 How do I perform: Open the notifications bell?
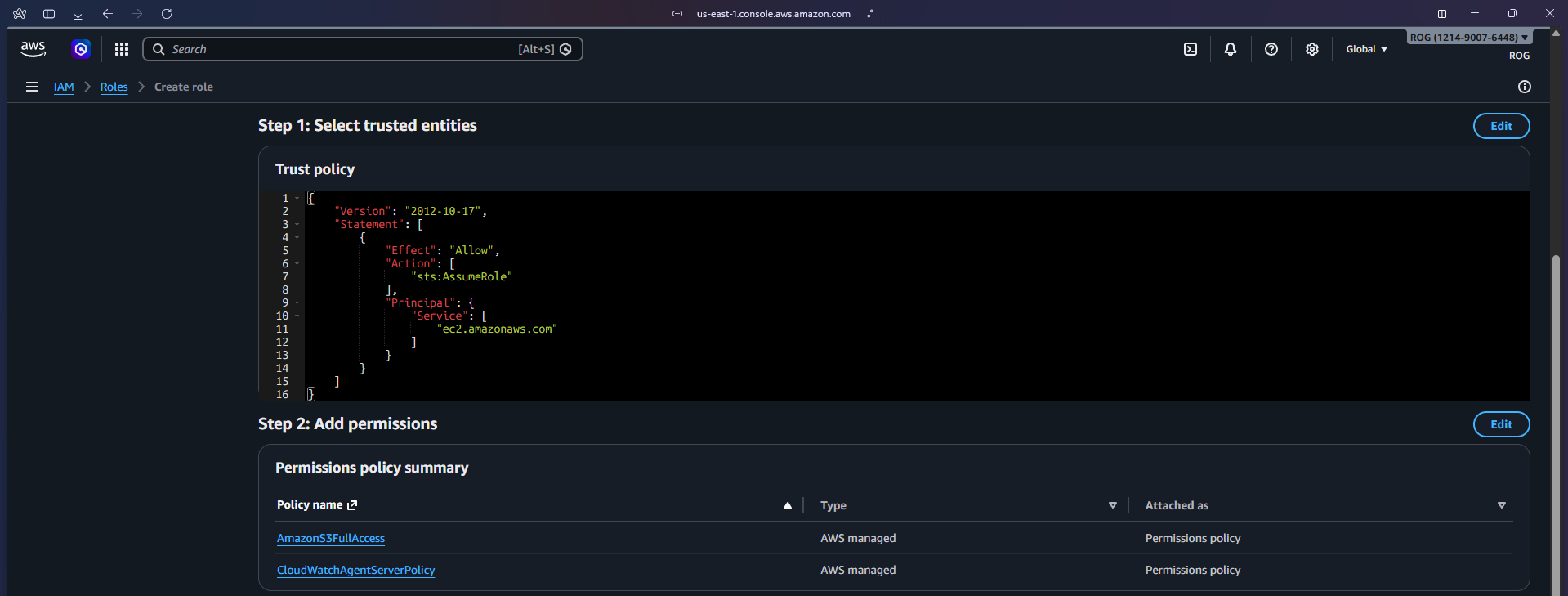pos(1230,49)
